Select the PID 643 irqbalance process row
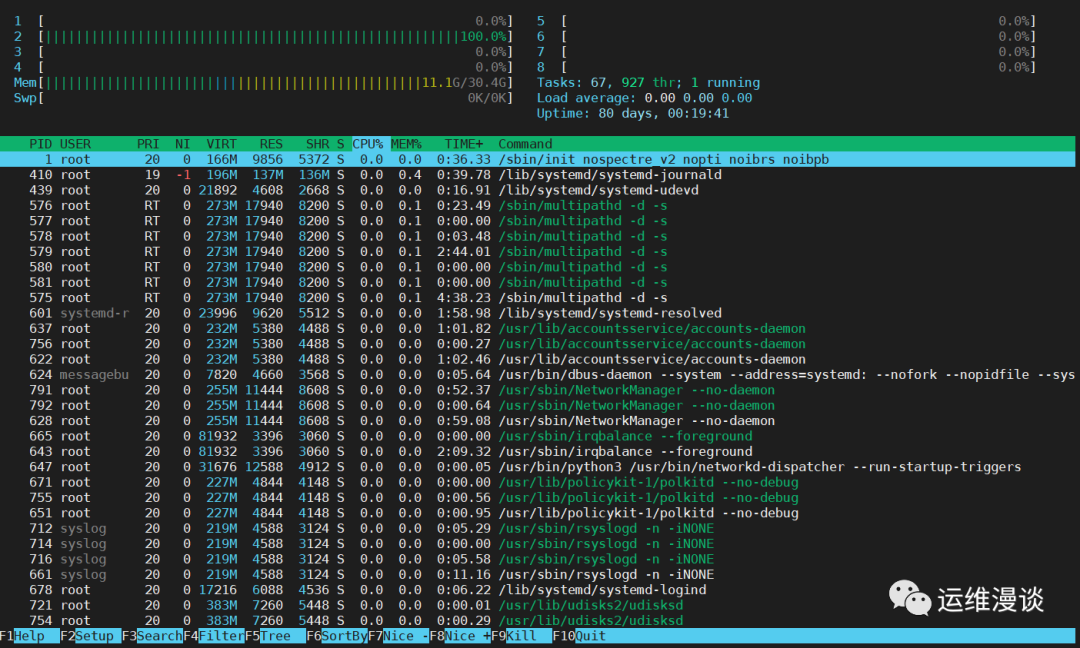This screenshot has height=648, width=1080. [537, 451]
